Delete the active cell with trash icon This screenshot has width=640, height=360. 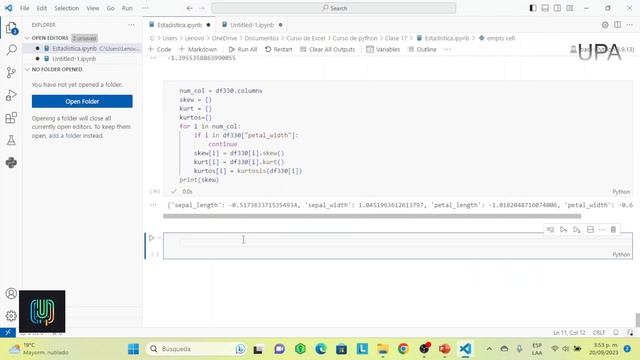(x=613, y=230)
